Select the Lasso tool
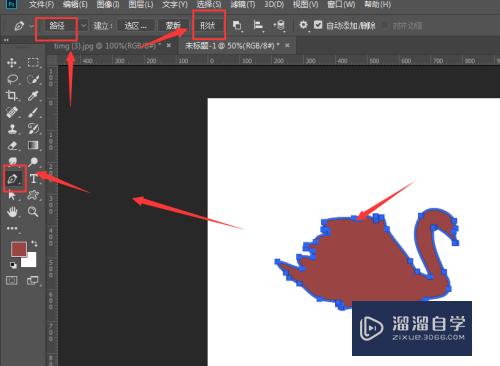The height and width of the screenshot is (366, 500). click(12, 79)
